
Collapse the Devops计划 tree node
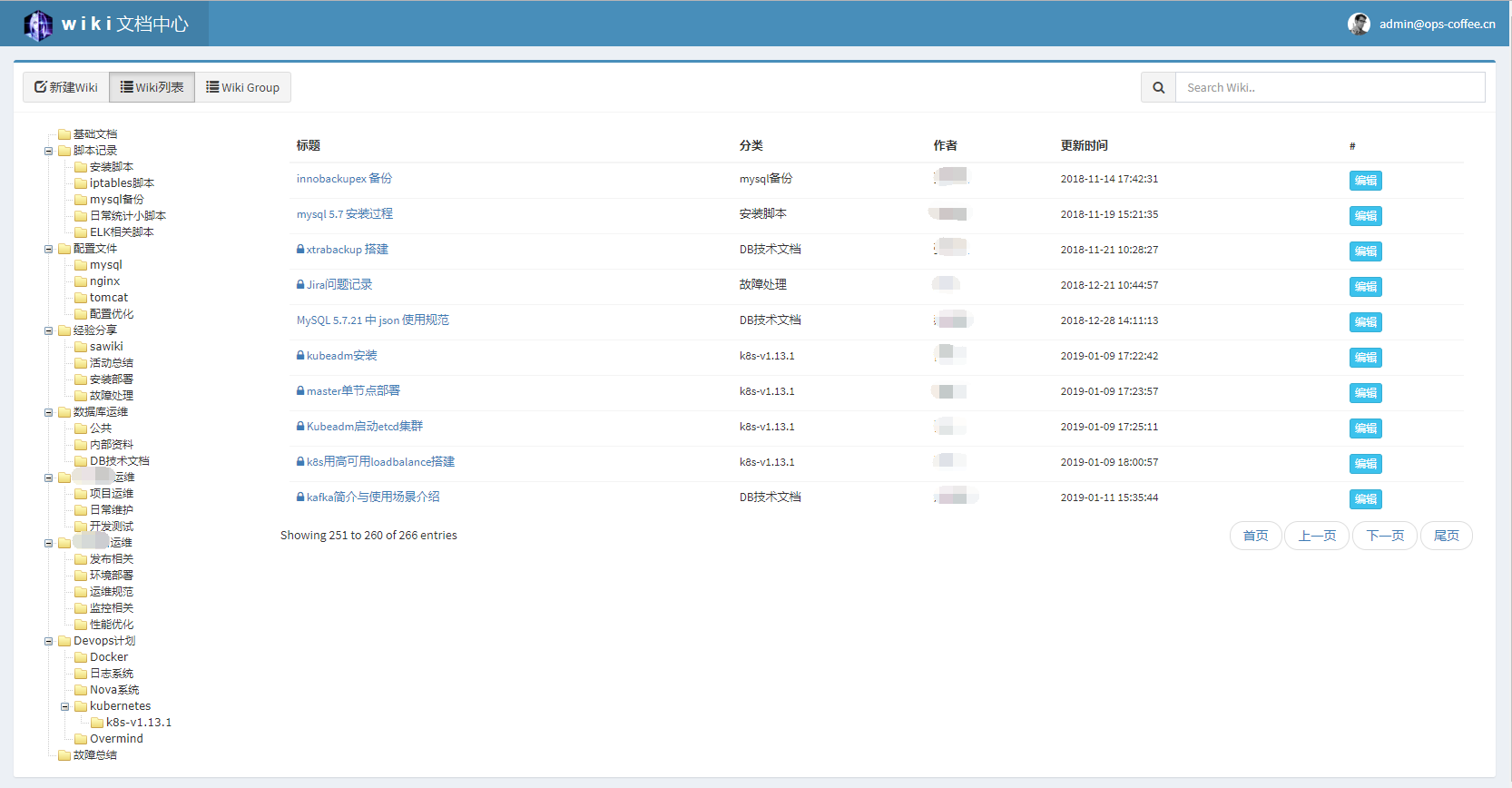pos(49,641)
